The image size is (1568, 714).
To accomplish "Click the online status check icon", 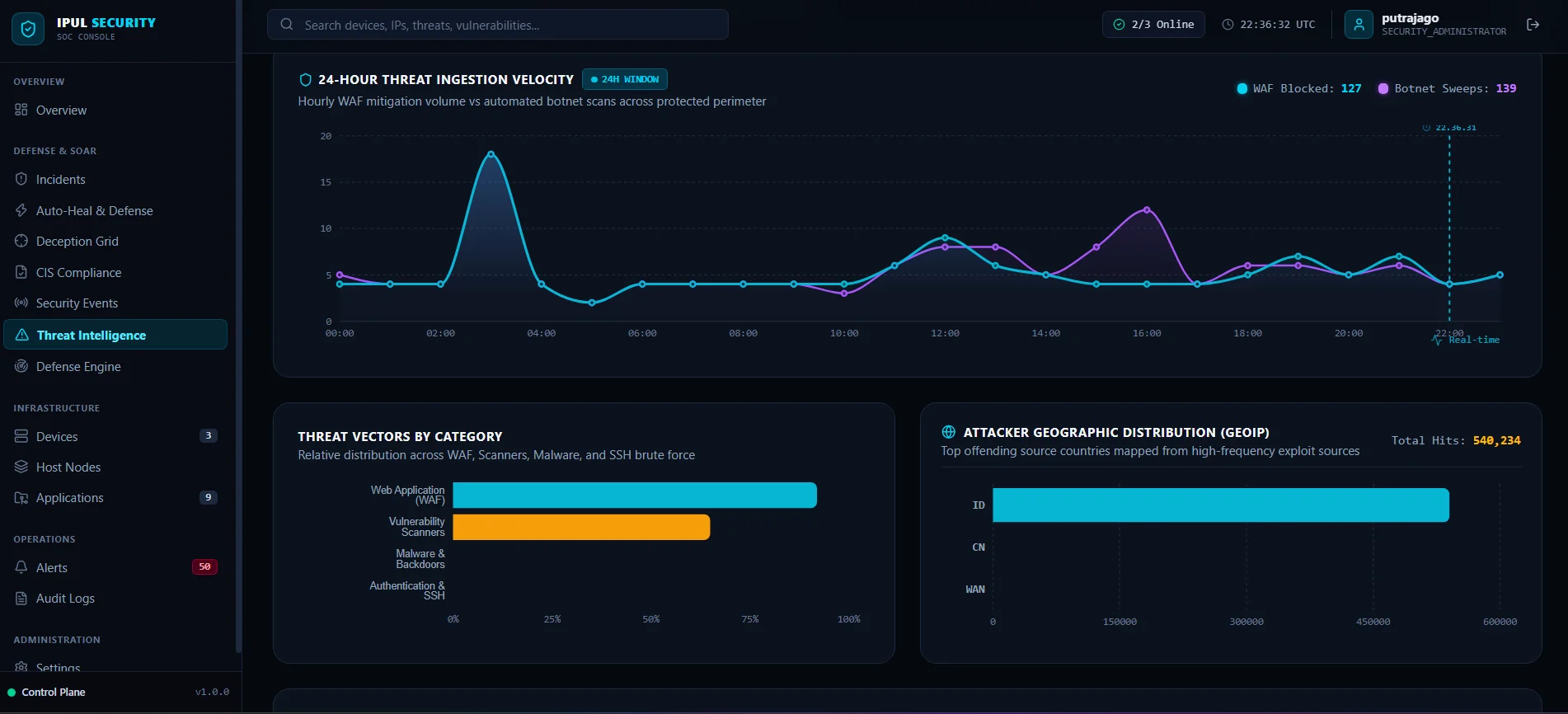I will (x=1119, y=25).
